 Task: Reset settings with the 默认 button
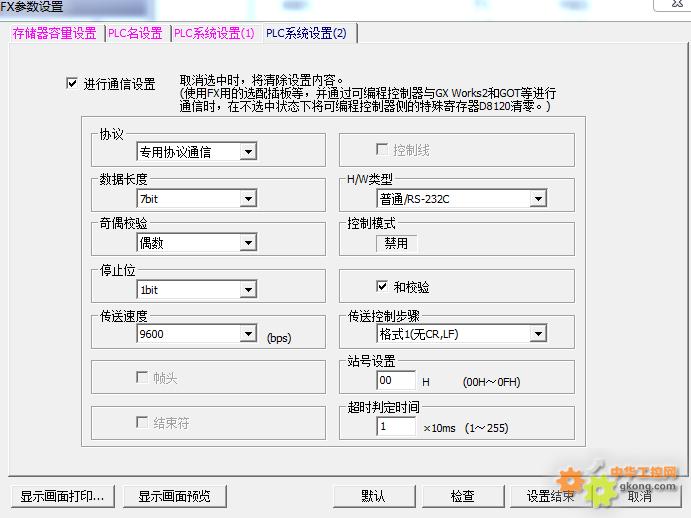point(373,496)
